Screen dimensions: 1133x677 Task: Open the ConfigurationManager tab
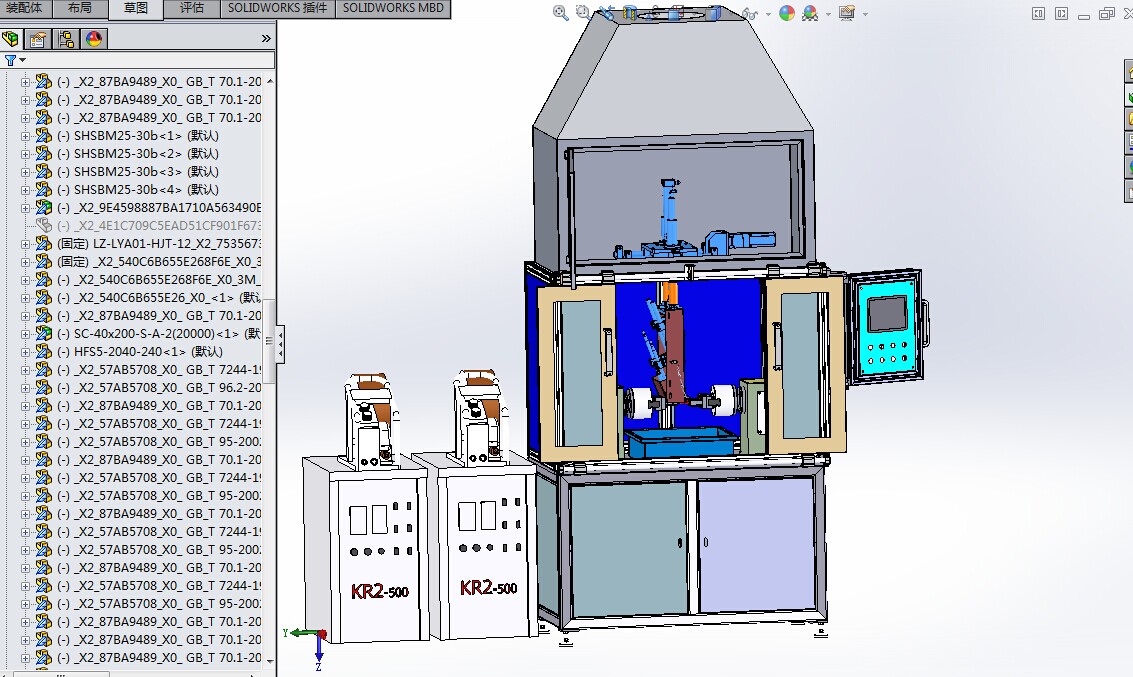[66, 39]
